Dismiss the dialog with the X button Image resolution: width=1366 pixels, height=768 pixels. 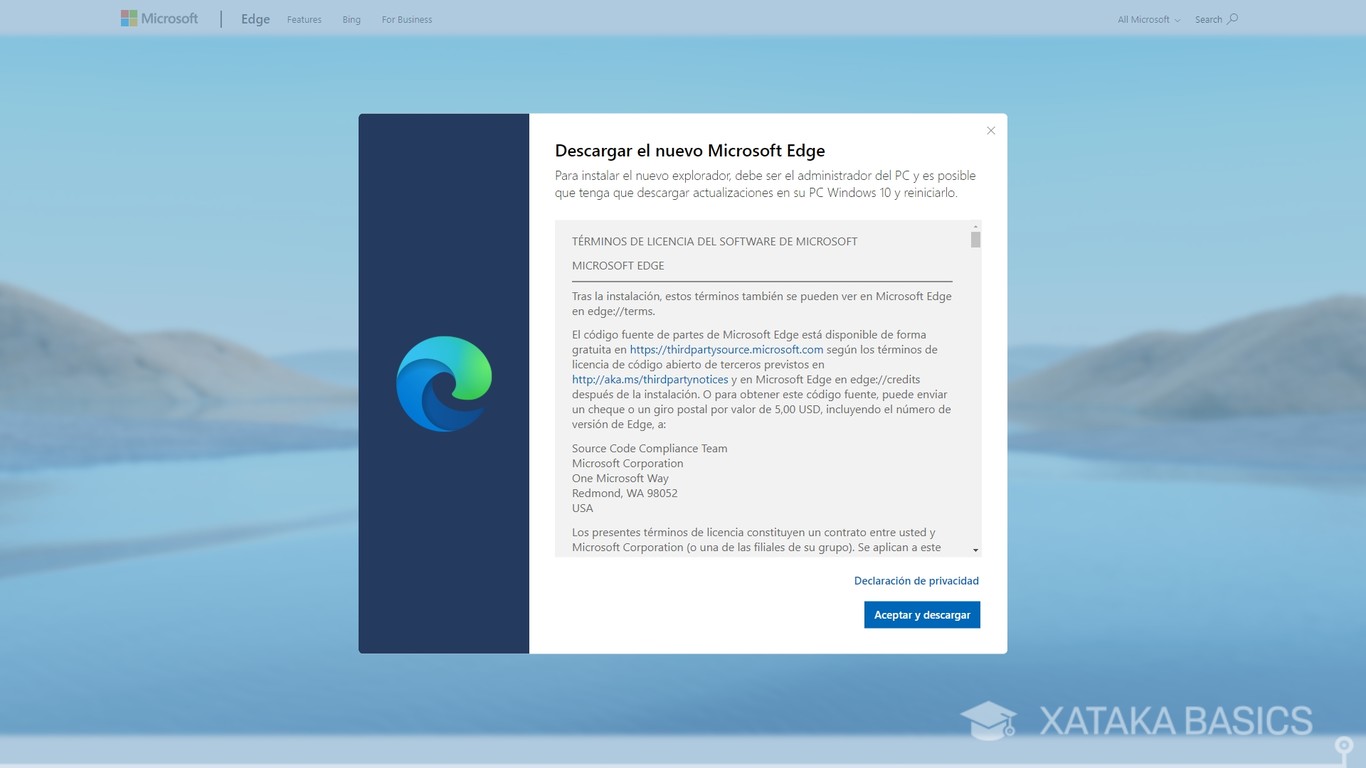pyautogui.click(x=990, y=130)
